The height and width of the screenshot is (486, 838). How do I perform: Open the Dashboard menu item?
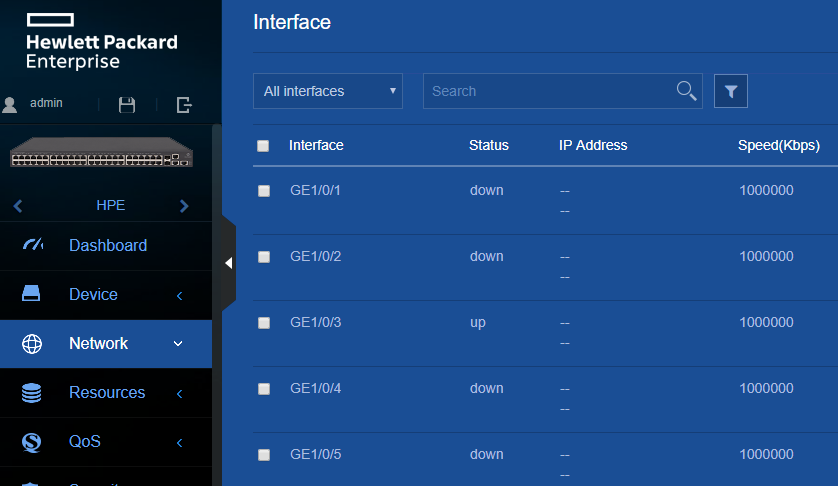pos(106,245)
